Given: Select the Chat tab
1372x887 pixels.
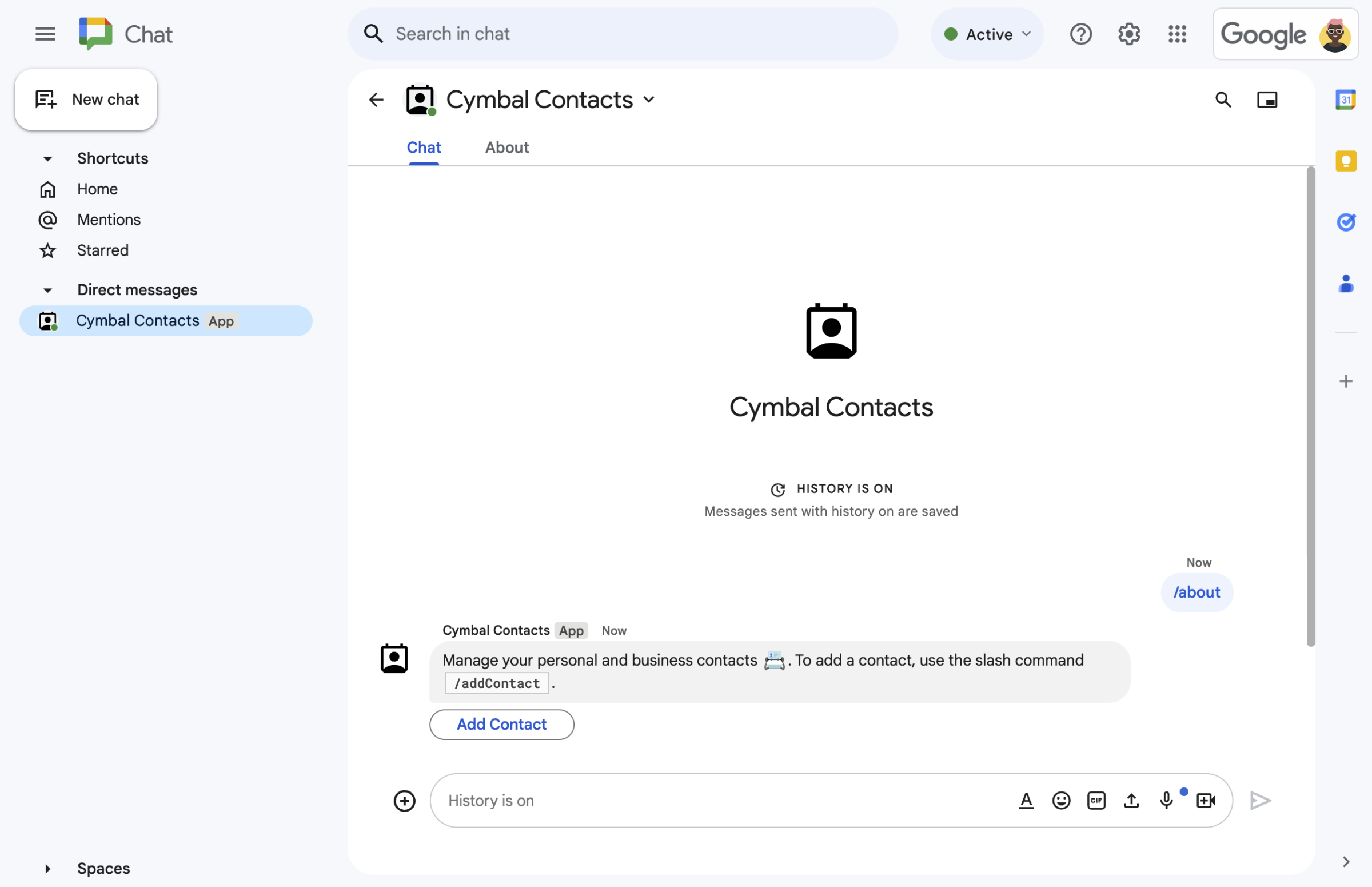Looking at the screenshot, I should [424, 147].
